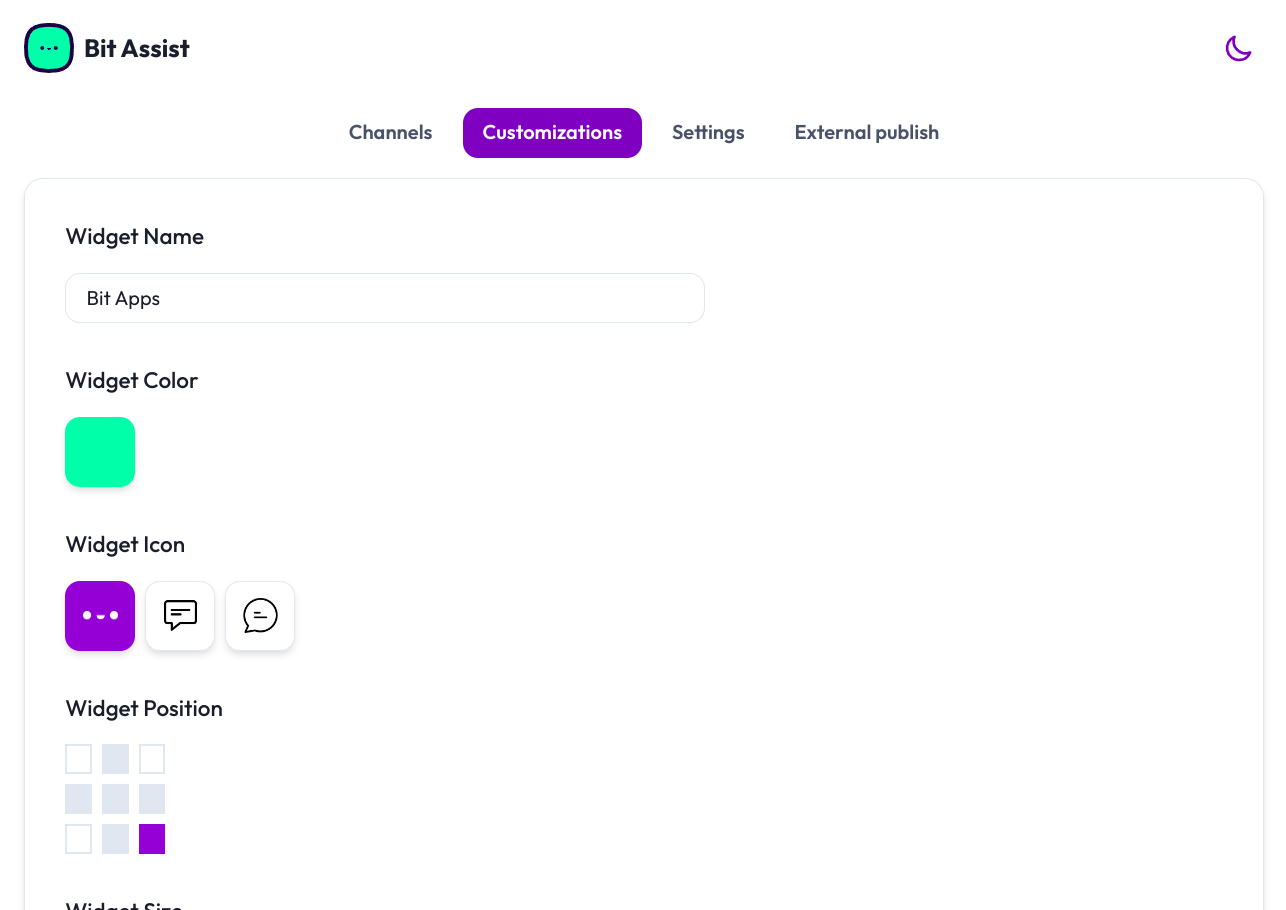
Task: Click the Bit Assist title text
Action: point(137,48)
